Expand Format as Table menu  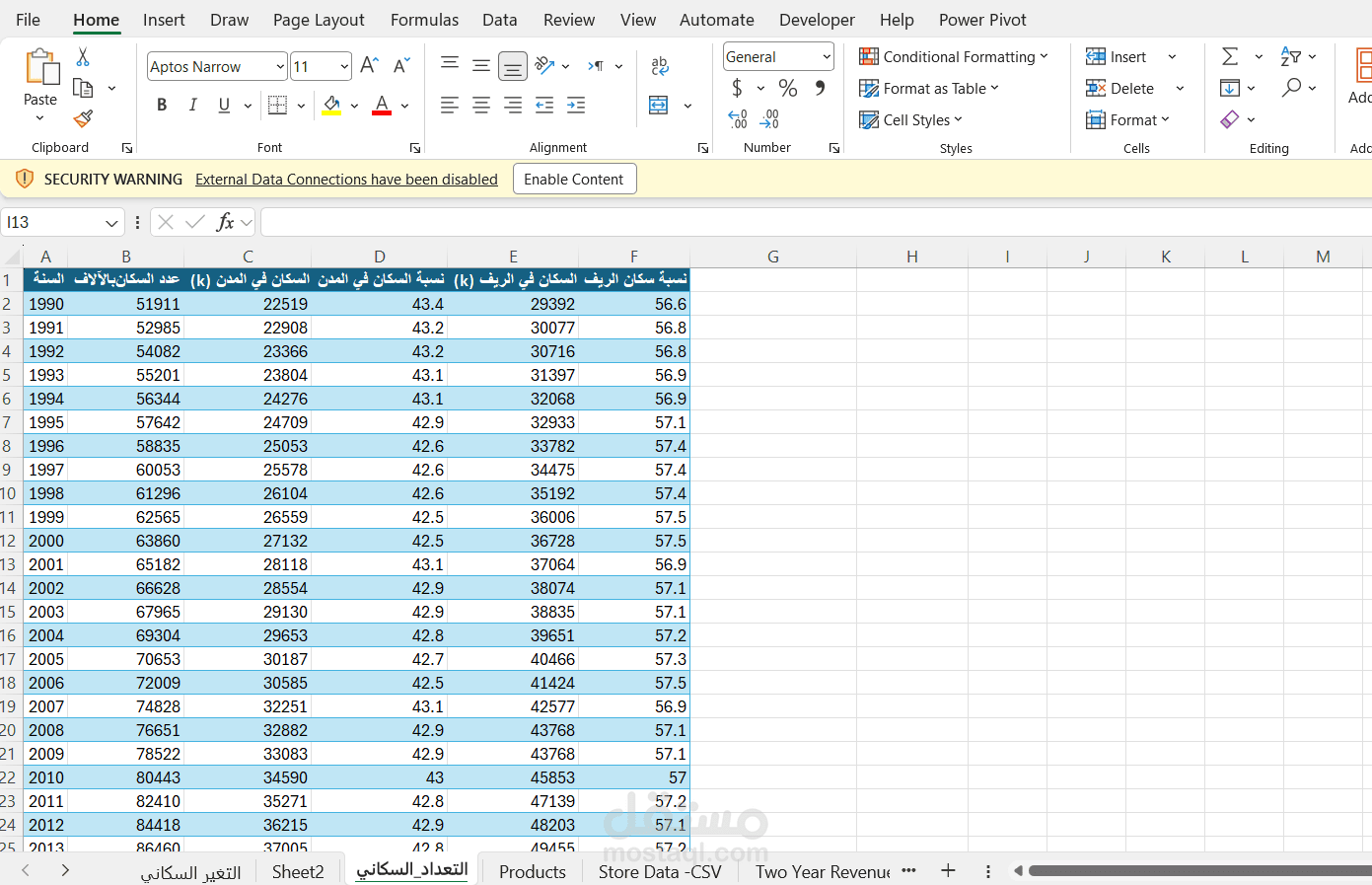pyautogui.click(x=929, y=88)
